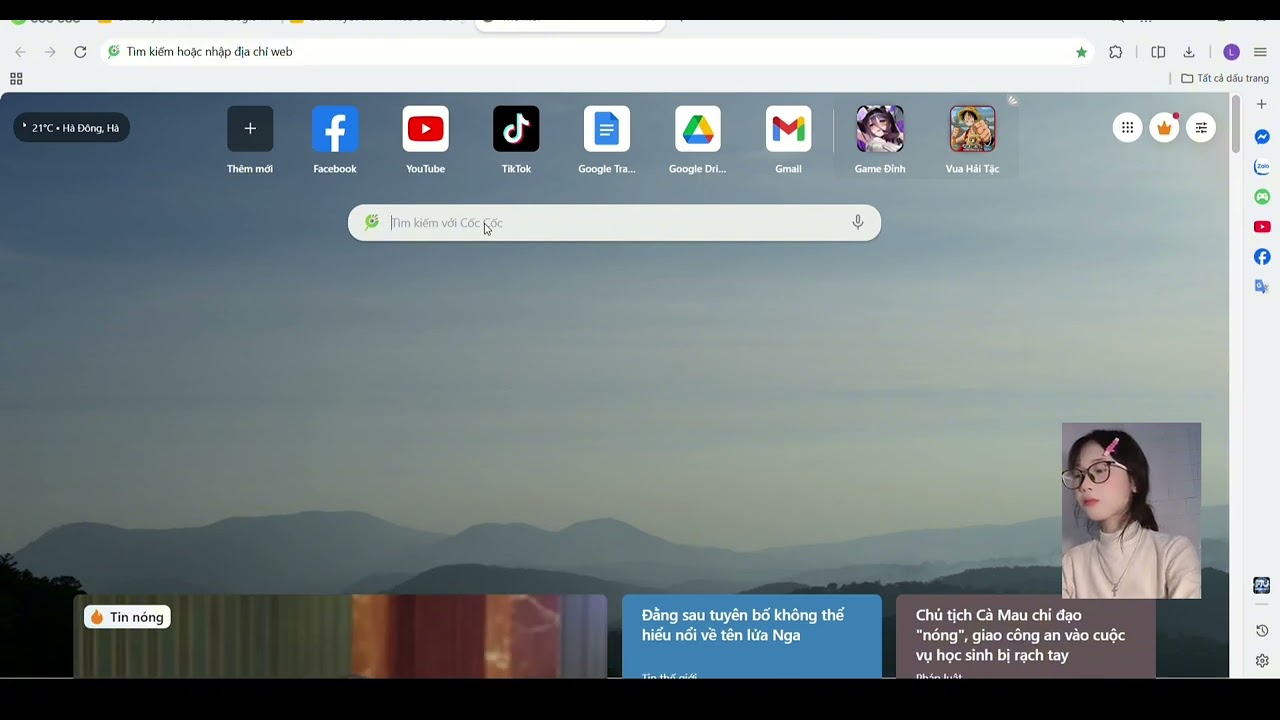Open article about Chủ tịch Cà Mau
The image size is (1280, 720).
pyautogui.click(x=1026, y=637)
